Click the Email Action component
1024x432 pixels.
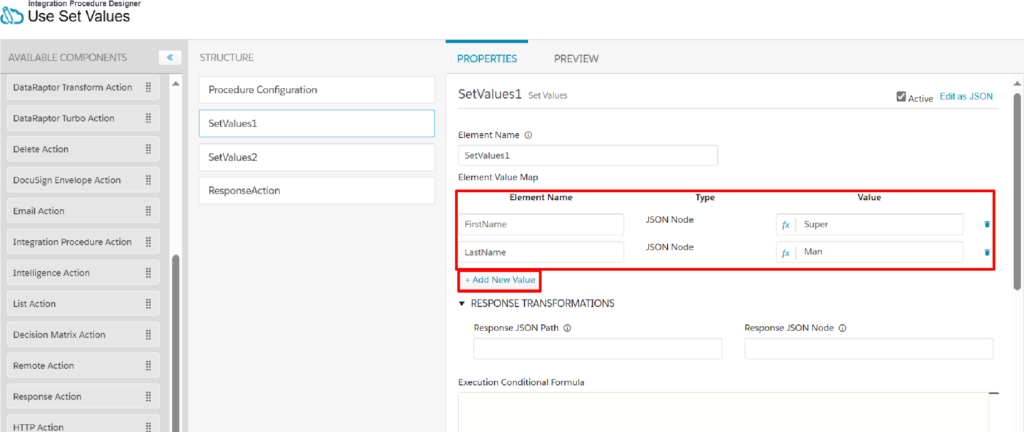click(x=83, y=211)
